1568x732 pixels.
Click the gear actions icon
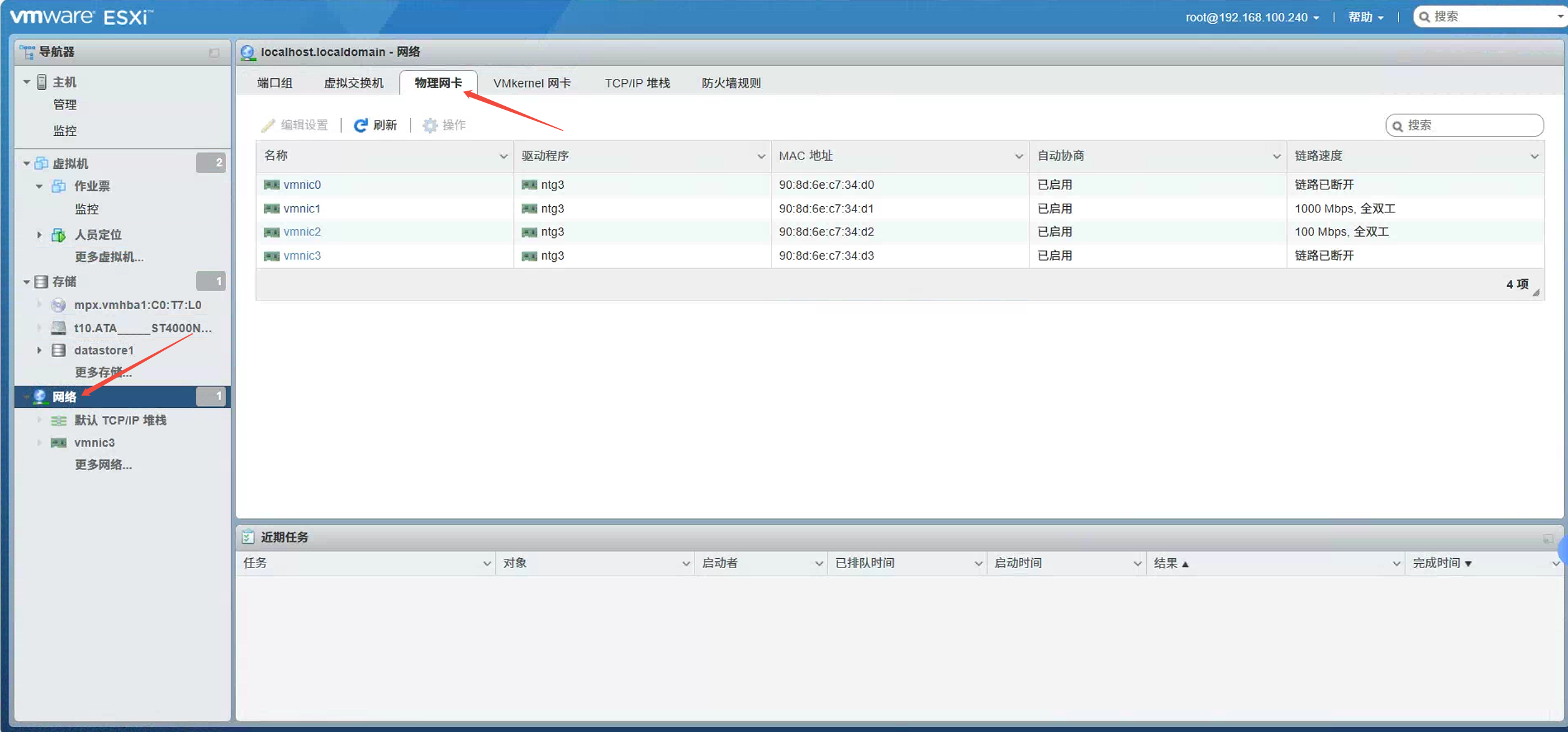429,125
